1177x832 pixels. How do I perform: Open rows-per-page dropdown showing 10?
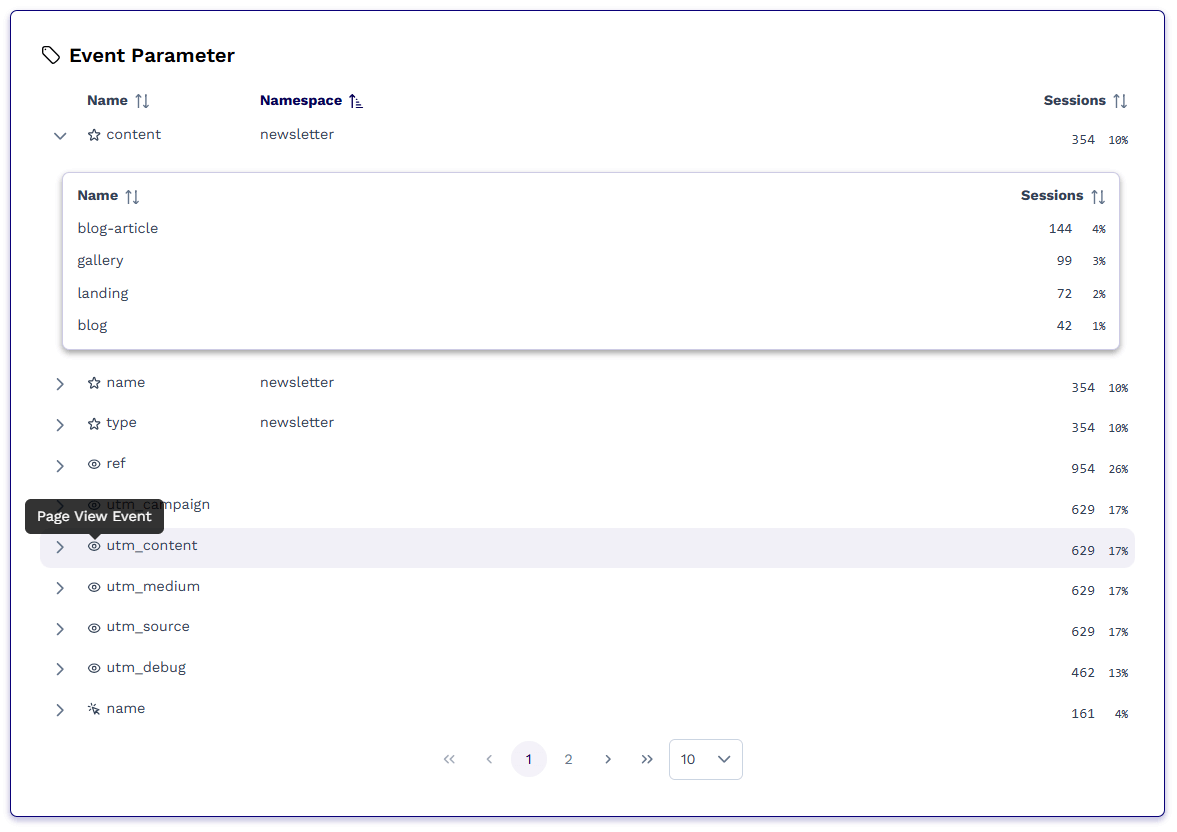point(706,759)
